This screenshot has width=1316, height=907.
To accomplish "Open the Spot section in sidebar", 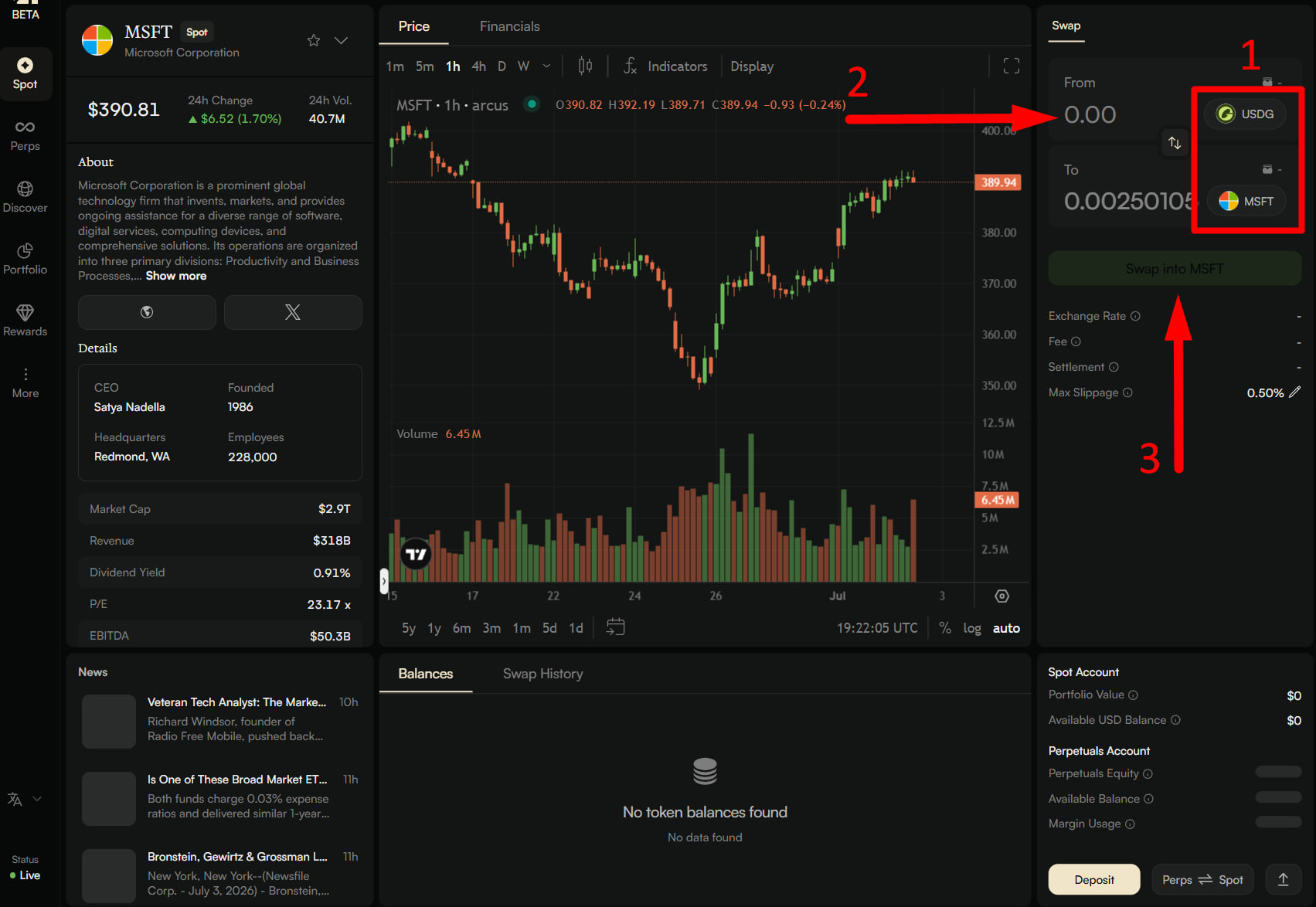I will click(x=26, y=74).
